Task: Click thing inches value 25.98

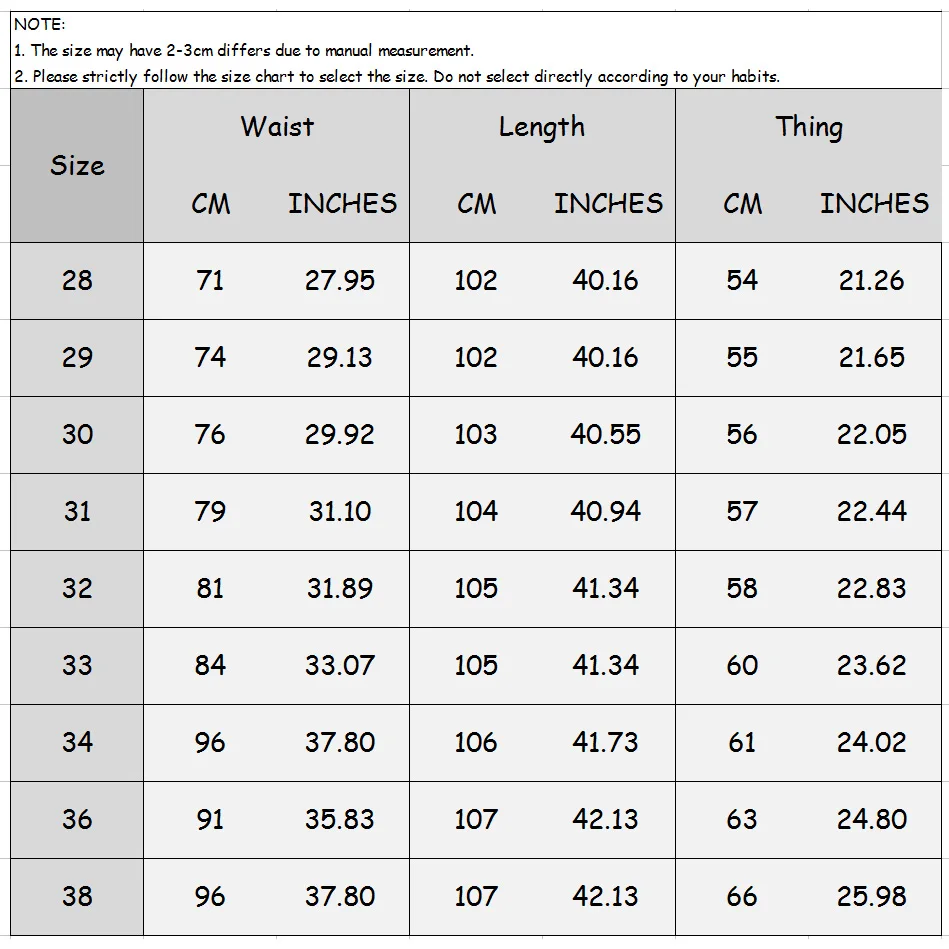Action: pos(872,896)
